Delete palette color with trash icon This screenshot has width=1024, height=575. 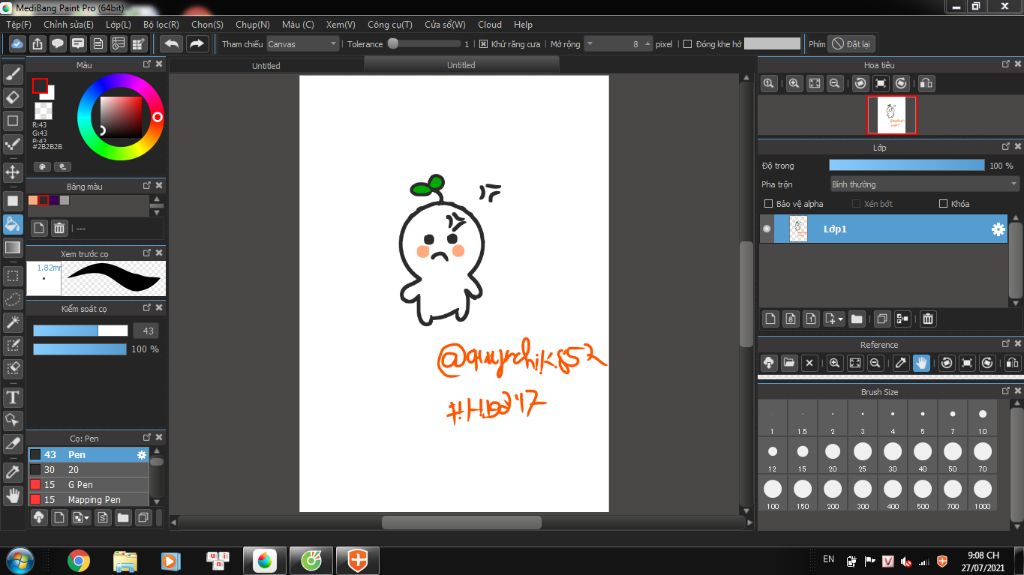(59, 227)
